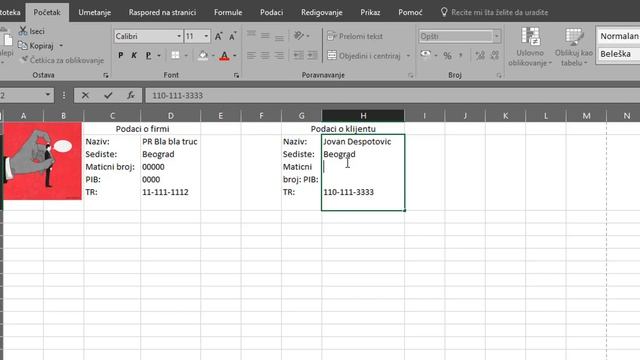
Task: Toggle bold (P) formatting
Action: pyautogui.click(x=120, y=55)
